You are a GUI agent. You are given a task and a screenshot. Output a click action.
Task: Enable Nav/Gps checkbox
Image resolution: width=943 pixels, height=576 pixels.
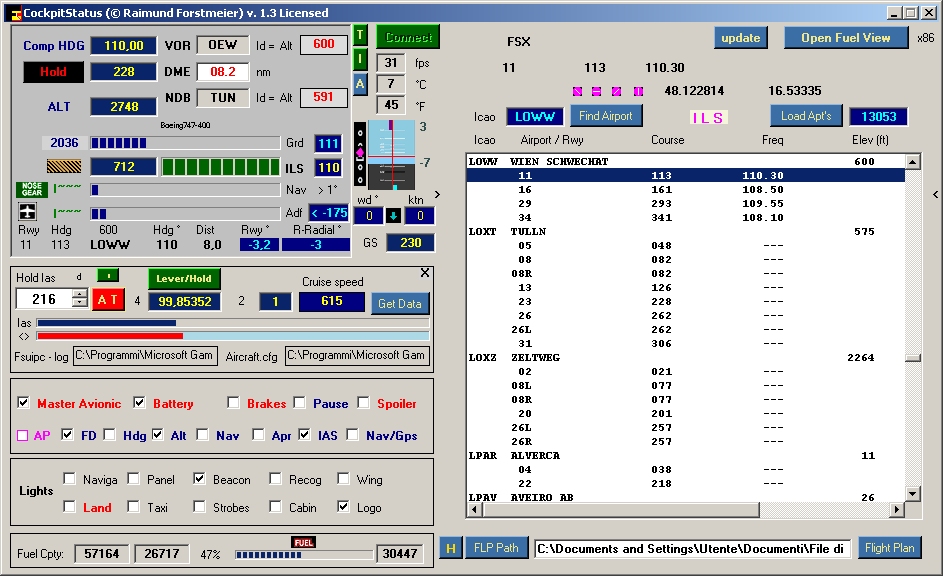(x=352, y=434)
